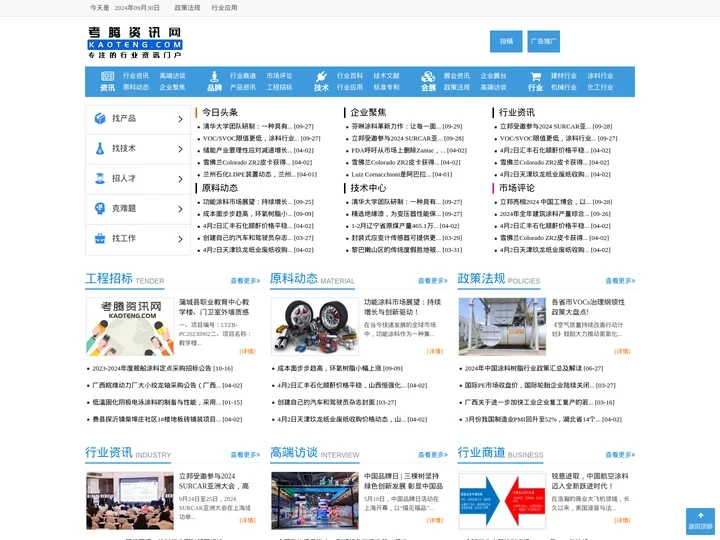Viewport: 720px width, 540px height.
Task: Click the 广告推广 button
Action: 543,41
